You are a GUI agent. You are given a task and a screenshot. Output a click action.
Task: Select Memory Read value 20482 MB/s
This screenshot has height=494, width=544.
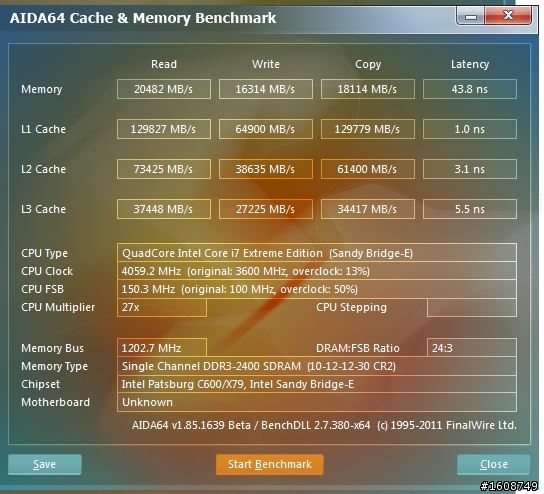pos(164,89)
